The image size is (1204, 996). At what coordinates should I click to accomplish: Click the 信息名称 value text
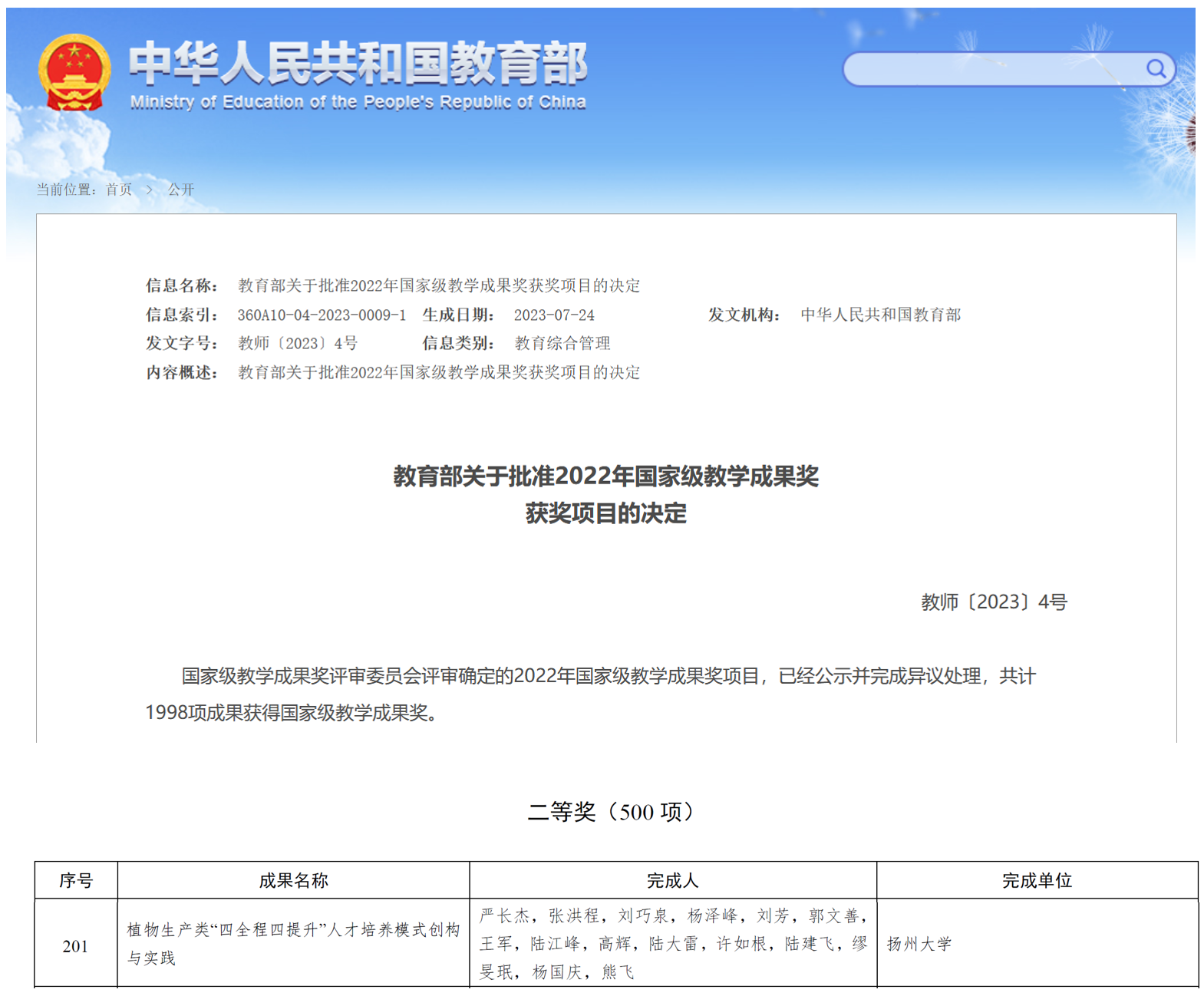click(438, 285)
